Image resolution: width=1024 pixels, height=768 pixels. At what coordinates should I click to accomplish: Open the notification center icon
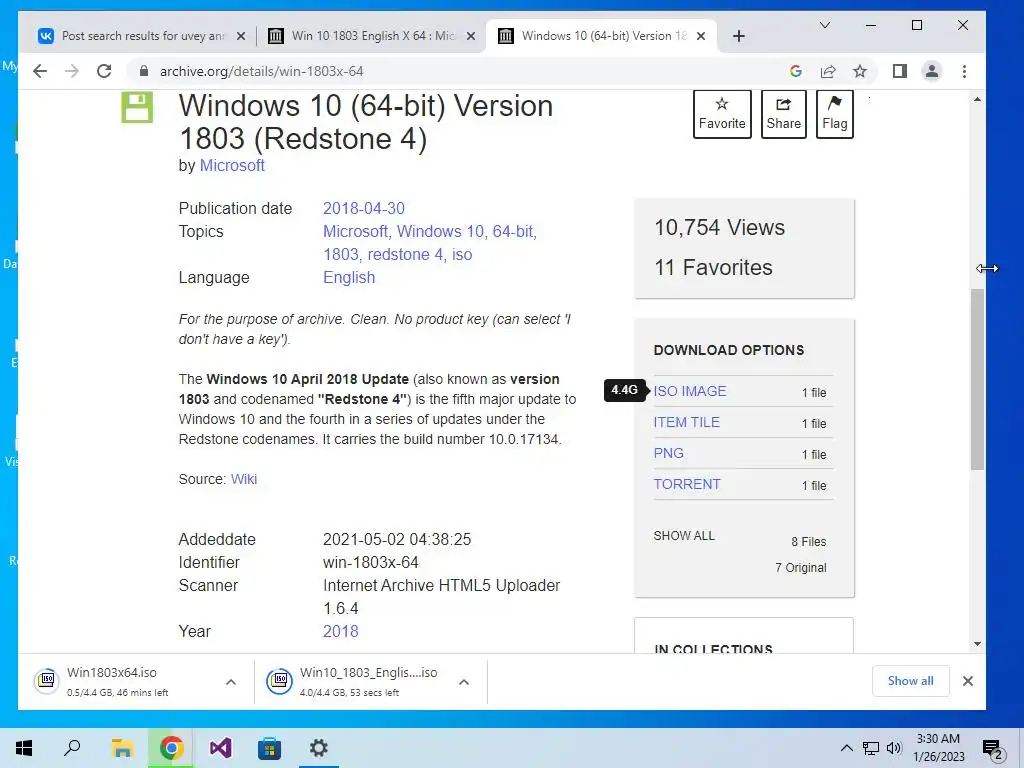[993, 749]
